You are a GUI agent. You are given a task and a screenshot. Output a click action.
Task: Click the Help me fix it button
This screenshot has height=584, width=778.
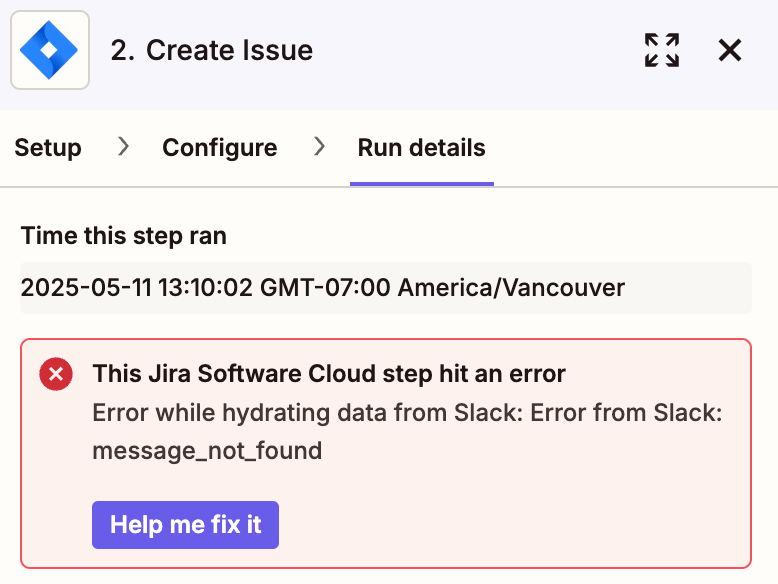[x=185, y=524]
